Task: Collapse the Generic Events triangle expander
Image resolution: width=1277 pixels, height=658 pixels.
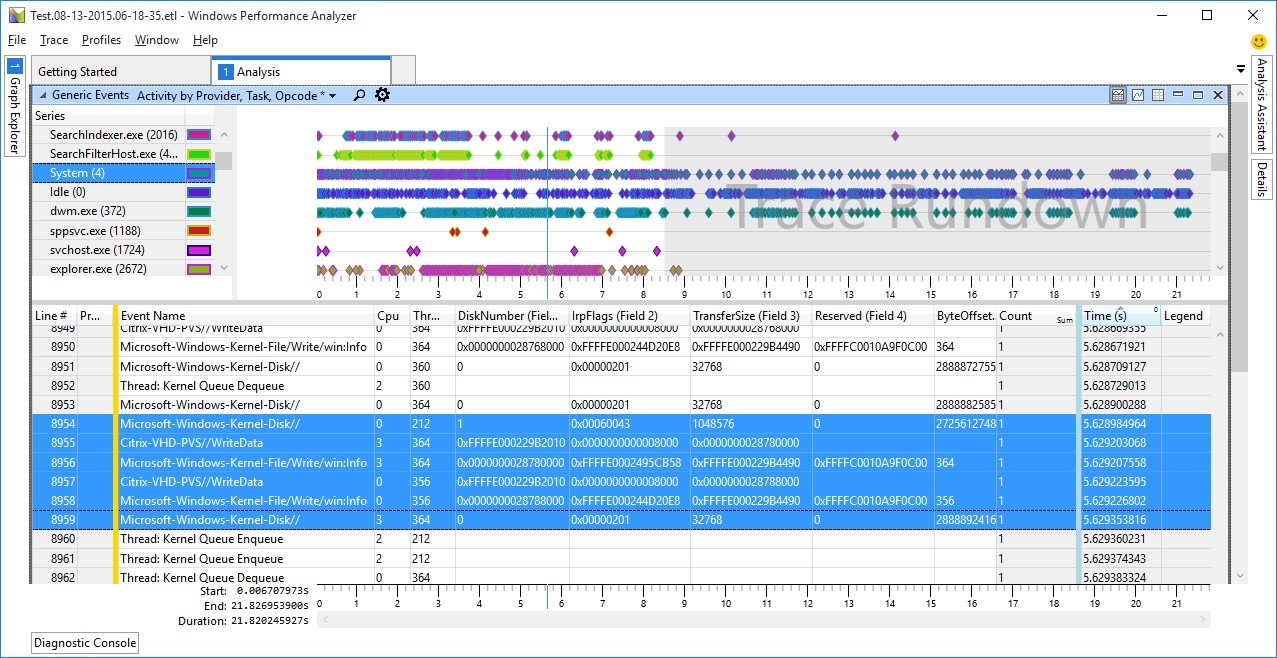Action: point(43,95)
